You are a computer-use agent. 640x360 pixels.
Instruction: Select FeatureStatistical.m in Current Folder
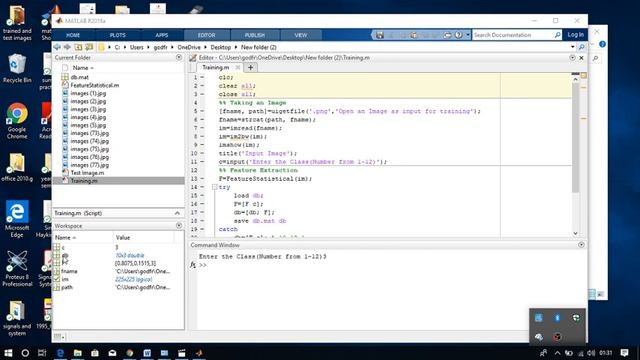95,85
